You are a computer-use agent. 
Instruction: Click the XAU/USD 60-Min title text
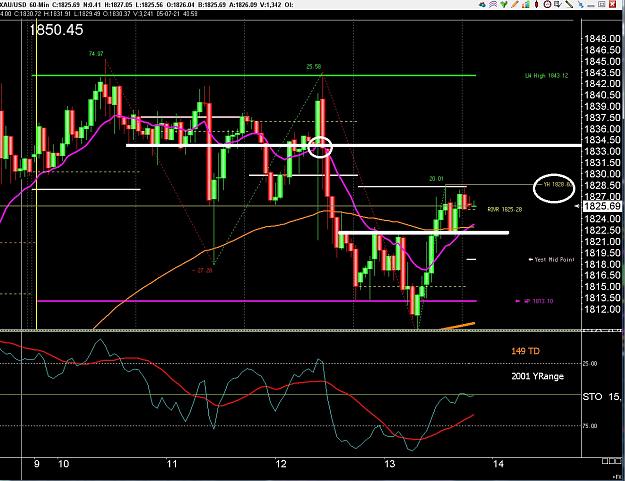tap(25, 5)
